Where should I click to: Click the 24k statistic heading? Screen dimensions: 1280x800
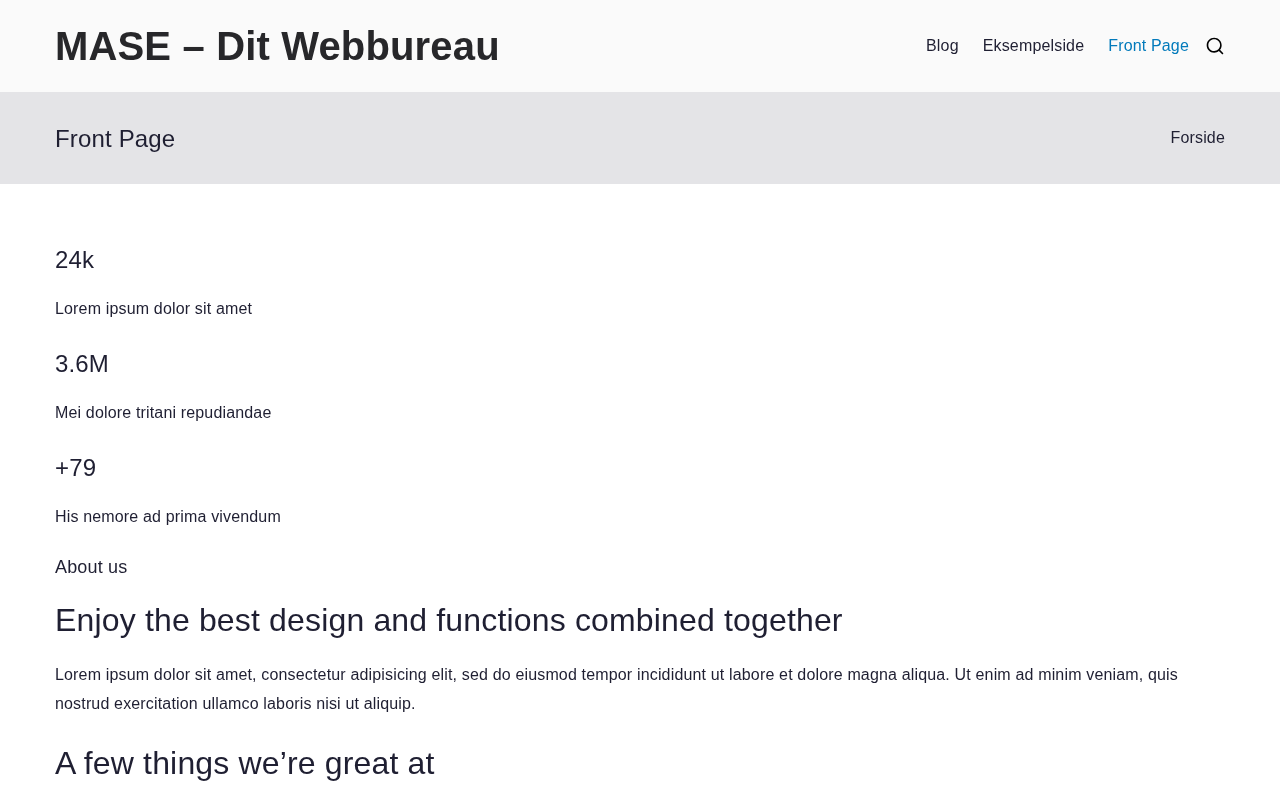(75, 260)
